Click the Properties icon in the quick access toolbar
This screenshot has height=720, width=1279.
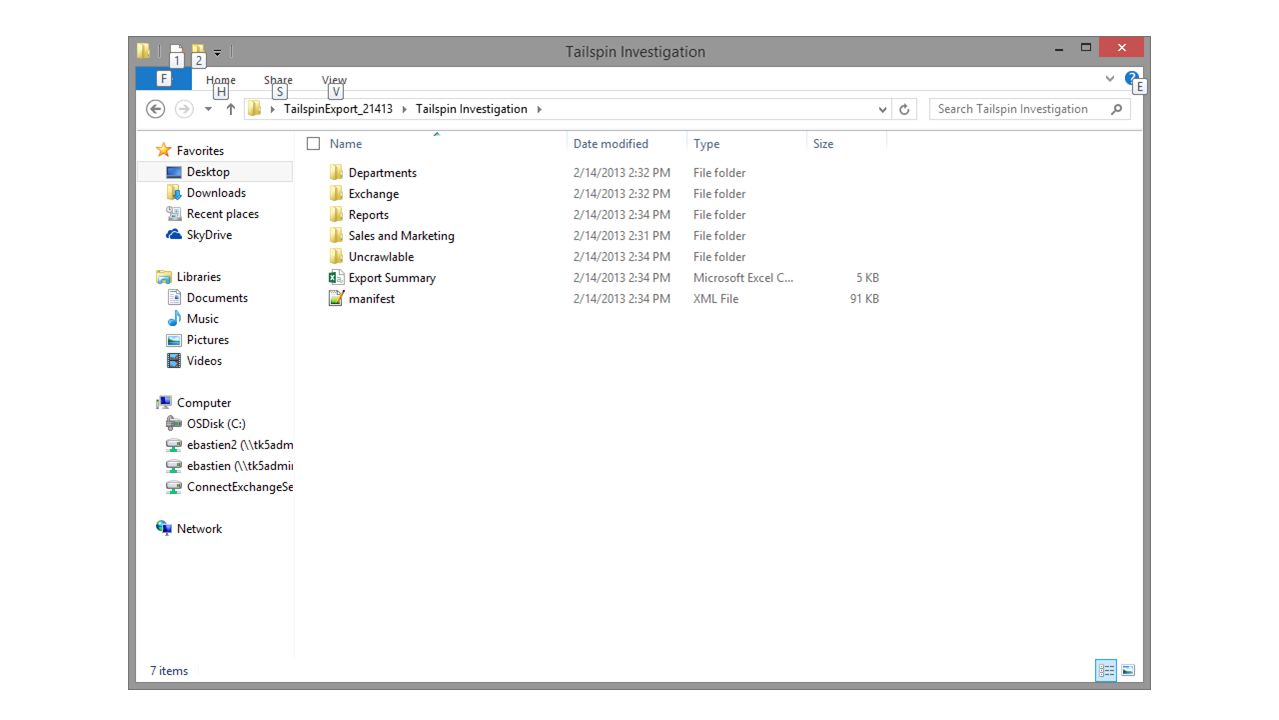[x=175, y=51]
